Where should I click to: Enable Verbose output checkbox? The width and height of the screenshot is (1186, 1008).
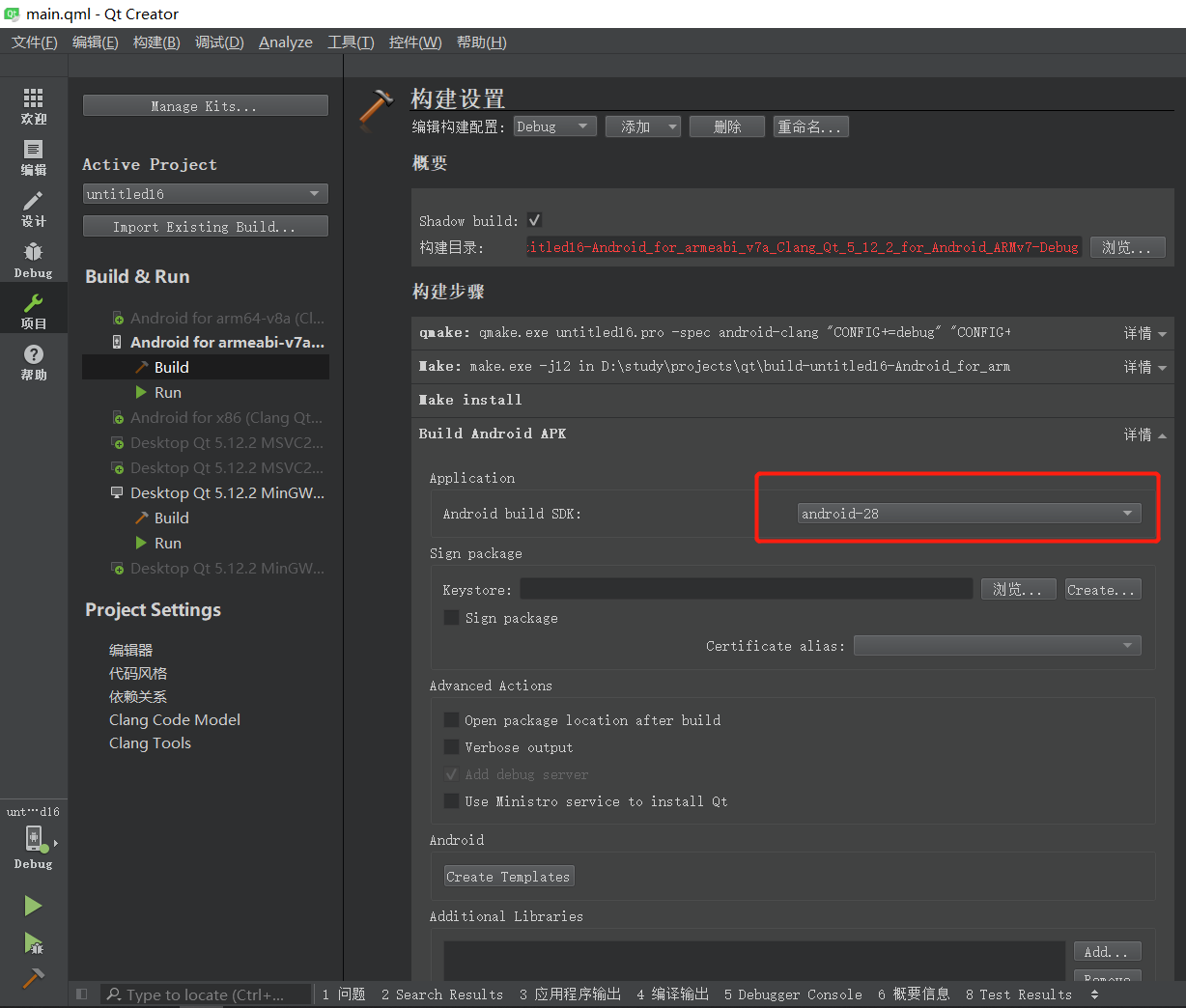click(451, 746)
